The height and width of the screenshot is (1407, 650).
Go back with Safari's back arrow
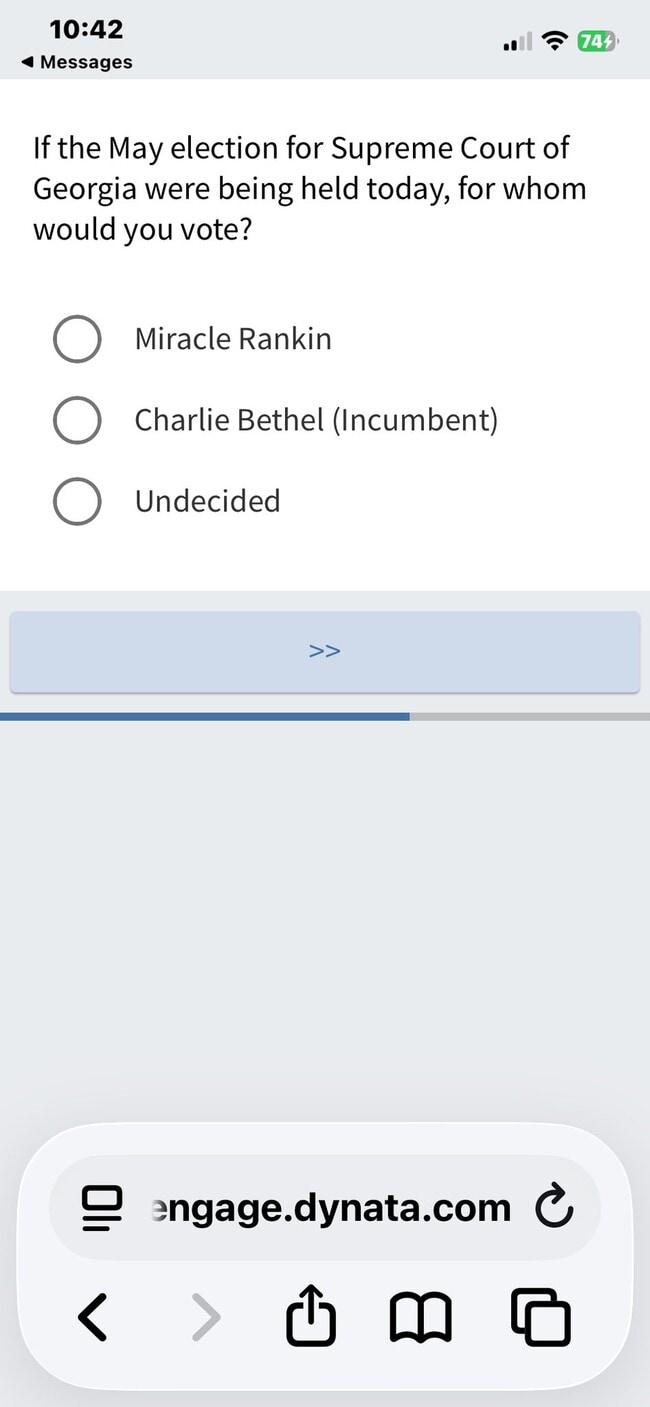click(92, 1316)
